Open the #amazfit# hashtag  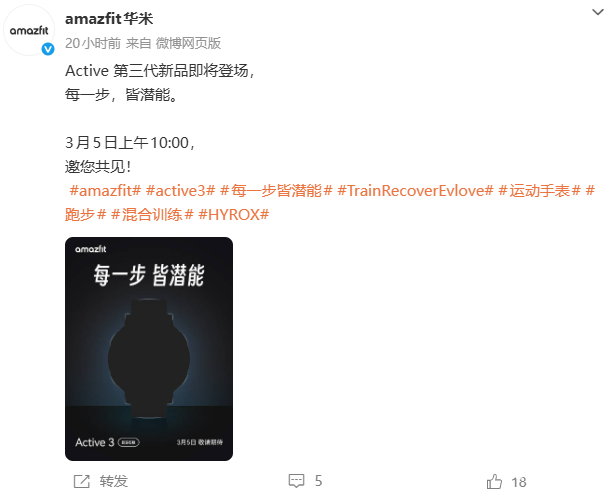pyautogui.click(x=105, y=191)
